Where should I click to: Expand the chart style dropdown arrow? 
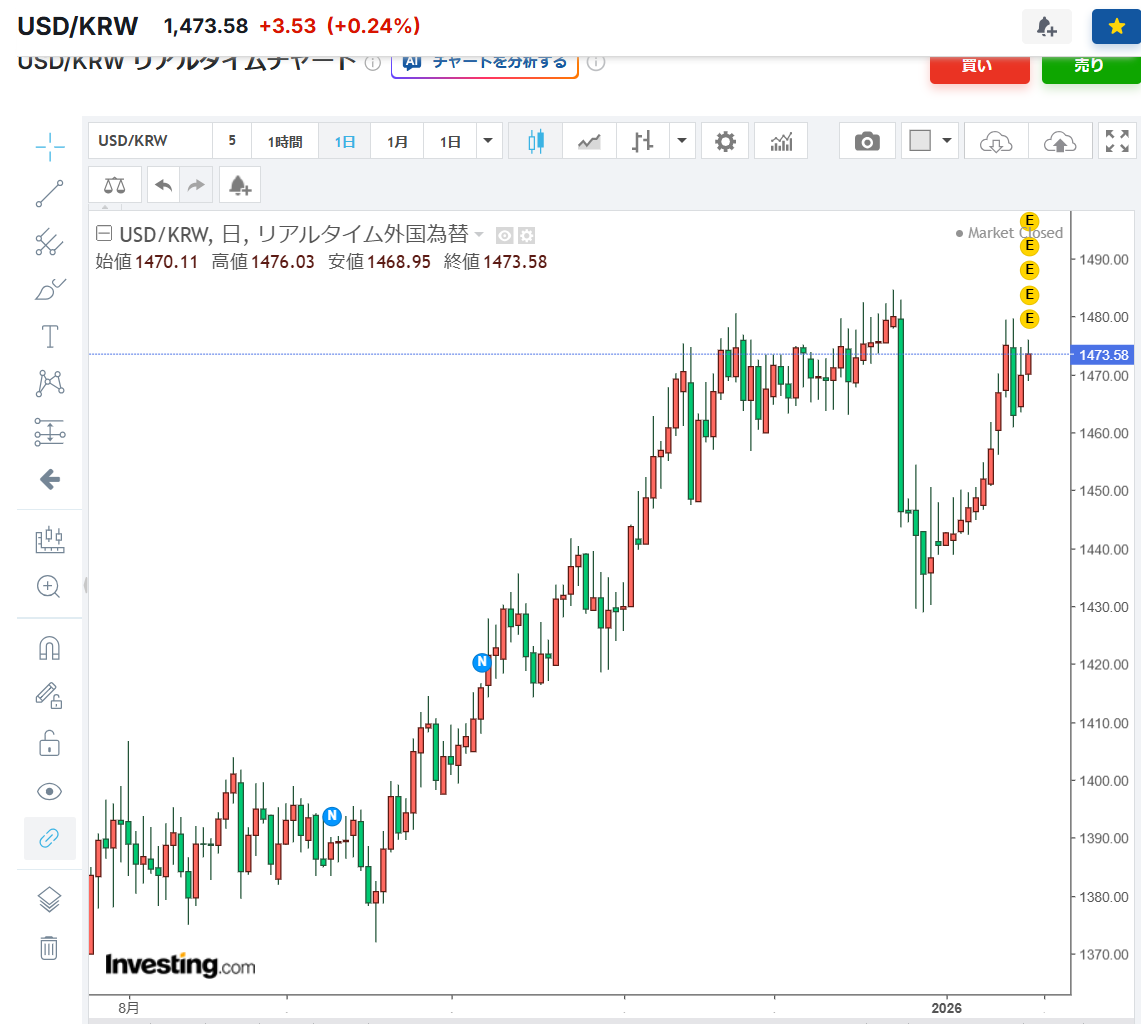682,141
